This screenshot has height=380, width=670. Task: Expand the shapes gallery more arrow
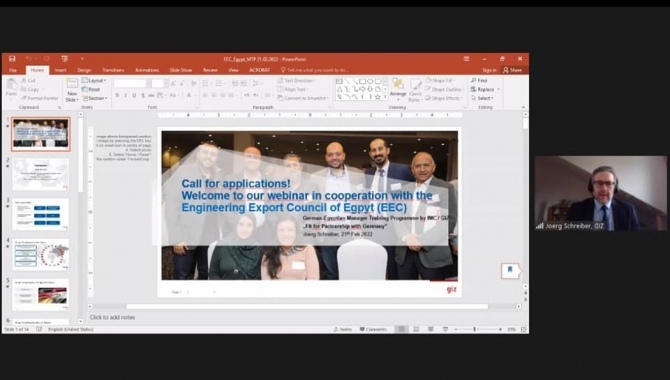(385, 97)
